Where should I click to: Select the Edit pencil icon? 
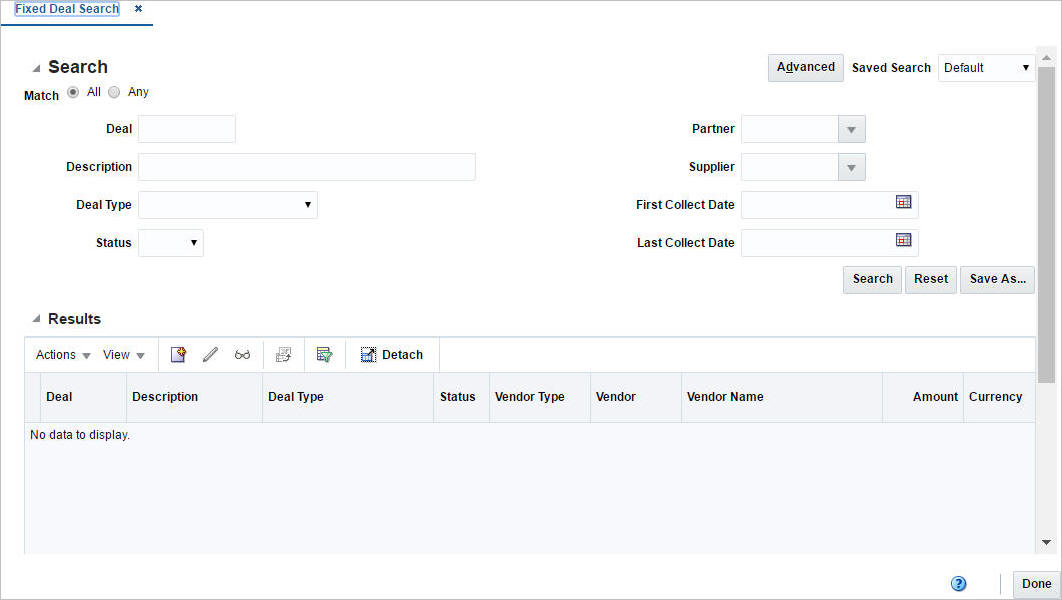point(210,354)
